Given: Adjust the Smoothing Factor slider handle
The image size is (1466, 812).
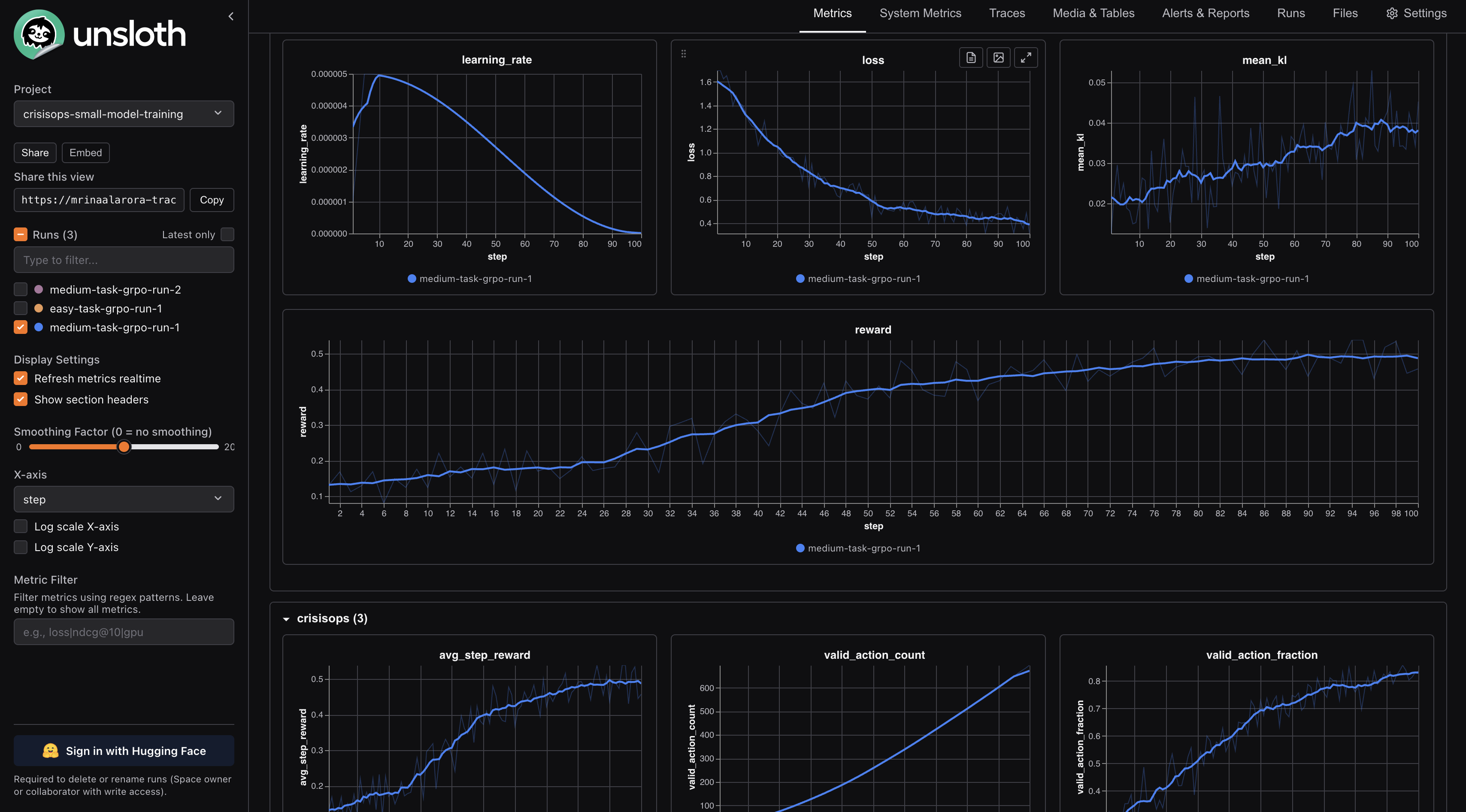Looking at the screenshot, I should (x=124, y=447).
